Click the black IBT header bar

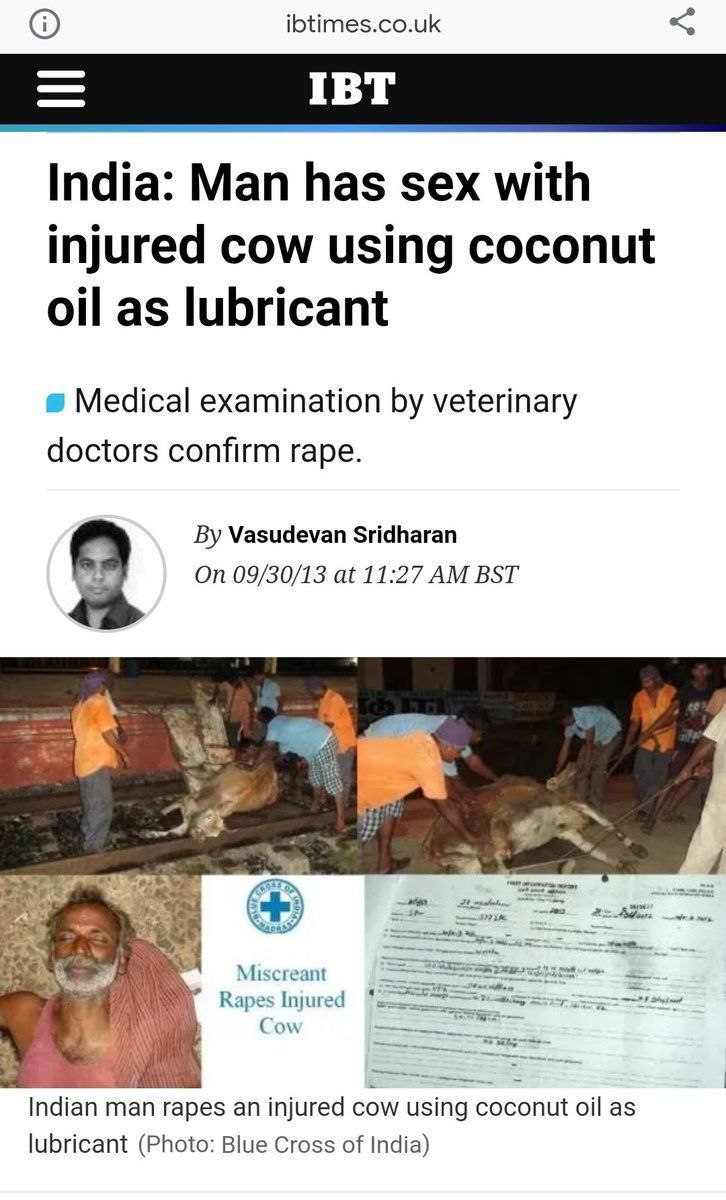pyautogui.click(x=363, y=89)
